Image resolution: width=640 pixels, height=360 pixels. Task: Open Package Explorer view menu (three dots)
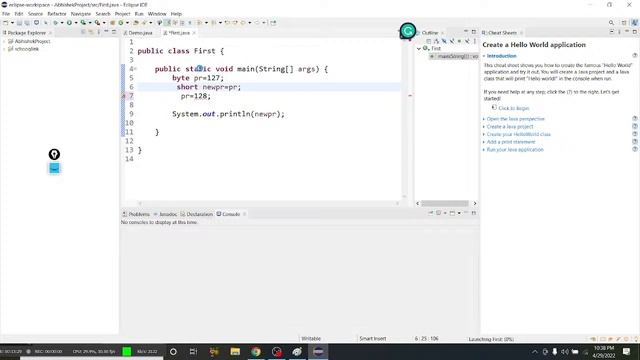98,32
